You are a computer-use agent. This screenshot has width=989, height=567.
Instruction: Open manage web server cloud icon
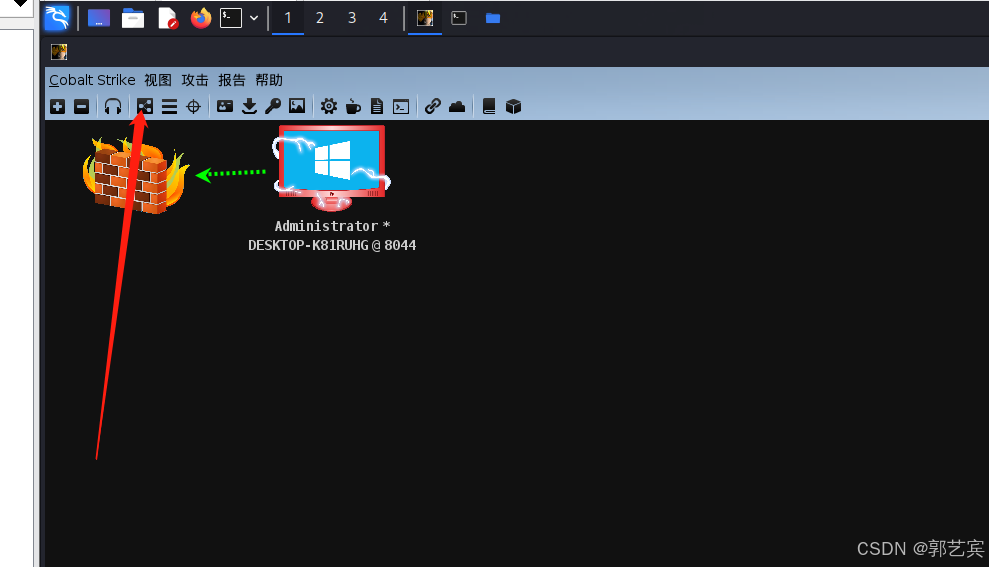tap(457, 107)
